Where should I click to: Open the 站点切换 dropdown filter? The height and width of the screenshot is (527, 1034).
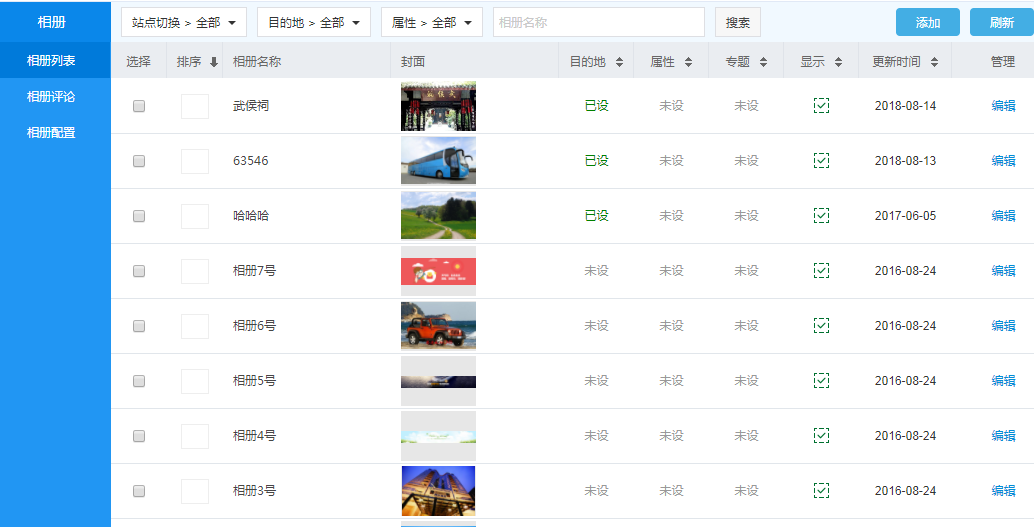coord(184,22)
